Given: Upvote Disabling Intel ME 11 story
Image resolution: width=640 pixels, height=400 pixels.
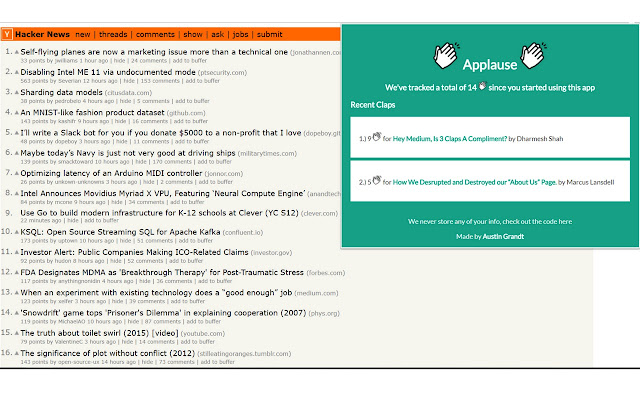Looking at the screenshot, I should (x=17, y=72).
